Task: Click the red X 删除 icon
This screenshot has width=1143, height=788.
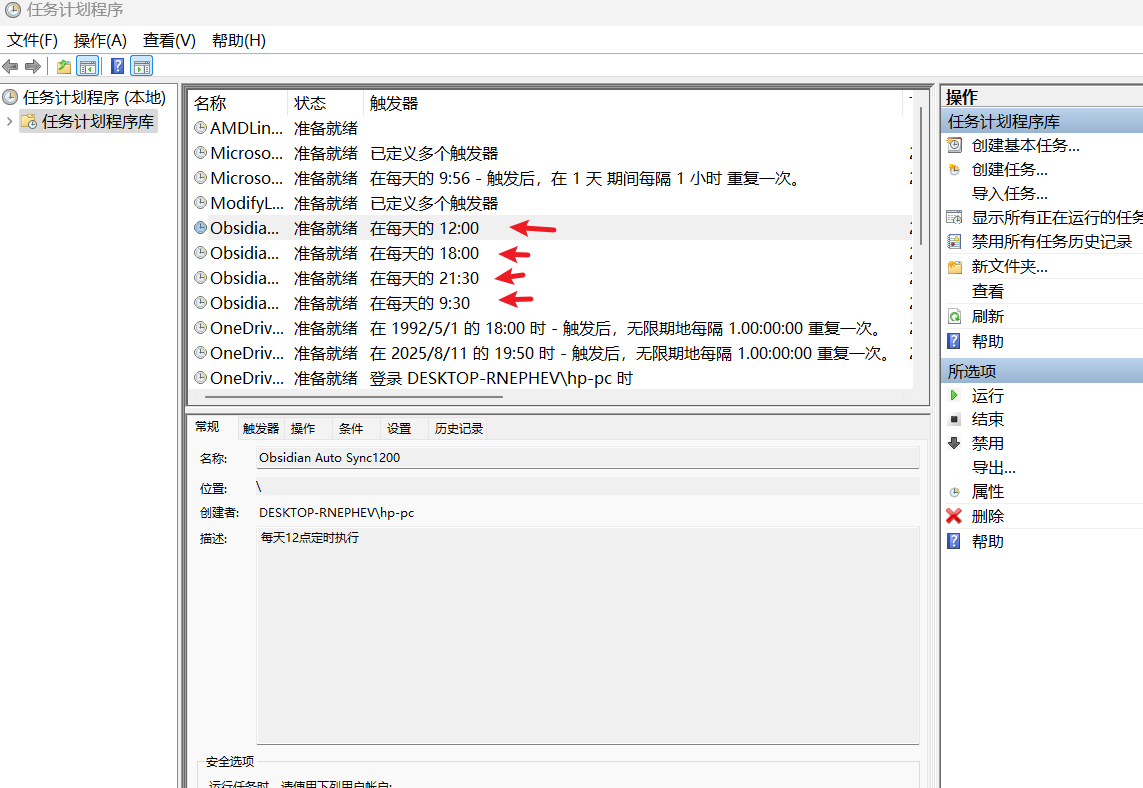Action: (x=954, y=516)
